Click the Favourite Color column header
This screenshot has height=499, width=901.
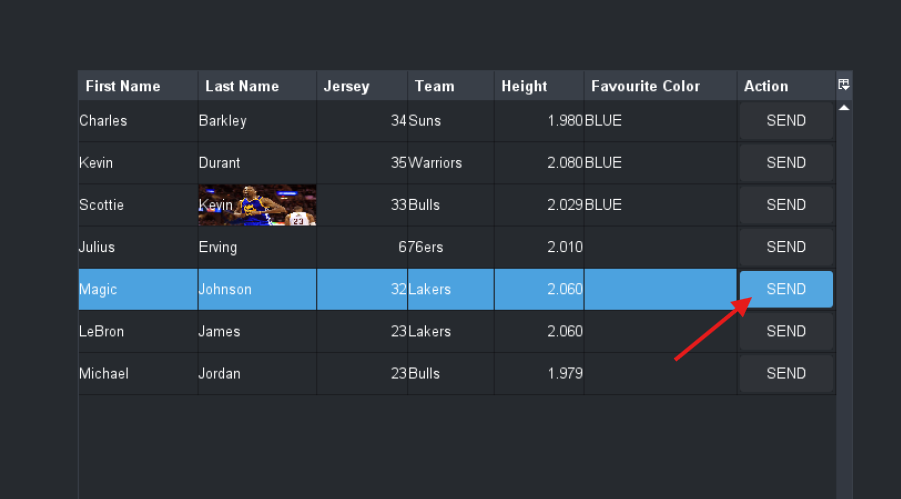(x=646, y=86)
